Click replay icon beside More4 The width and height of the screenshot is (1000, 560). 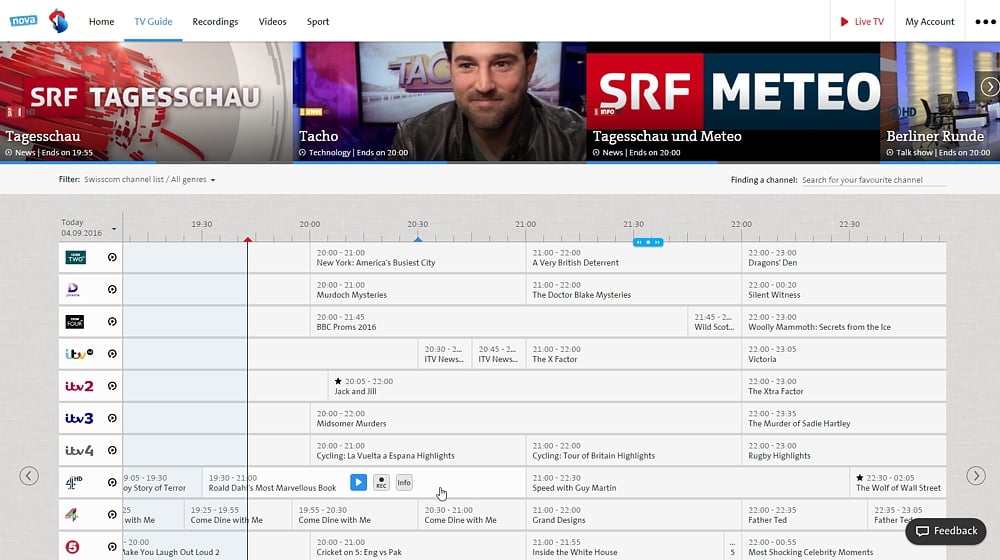click(x=112, y=514)
